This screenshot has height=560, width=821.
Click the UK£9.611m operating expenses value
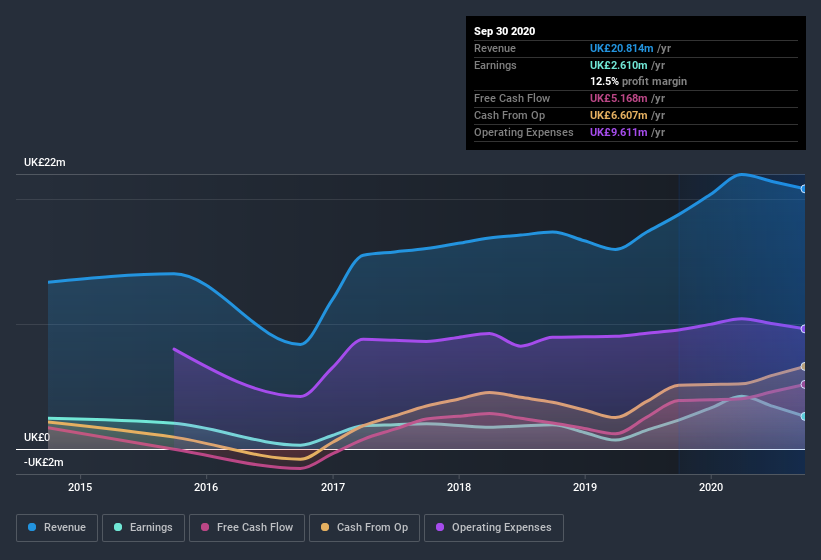[x=619, y=132]
